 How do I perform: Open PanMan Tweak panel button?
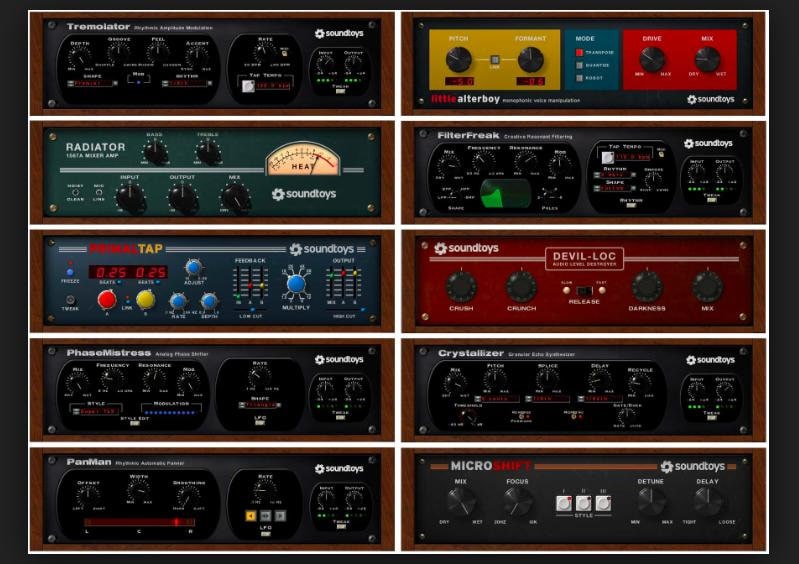(x=340, y=527)
